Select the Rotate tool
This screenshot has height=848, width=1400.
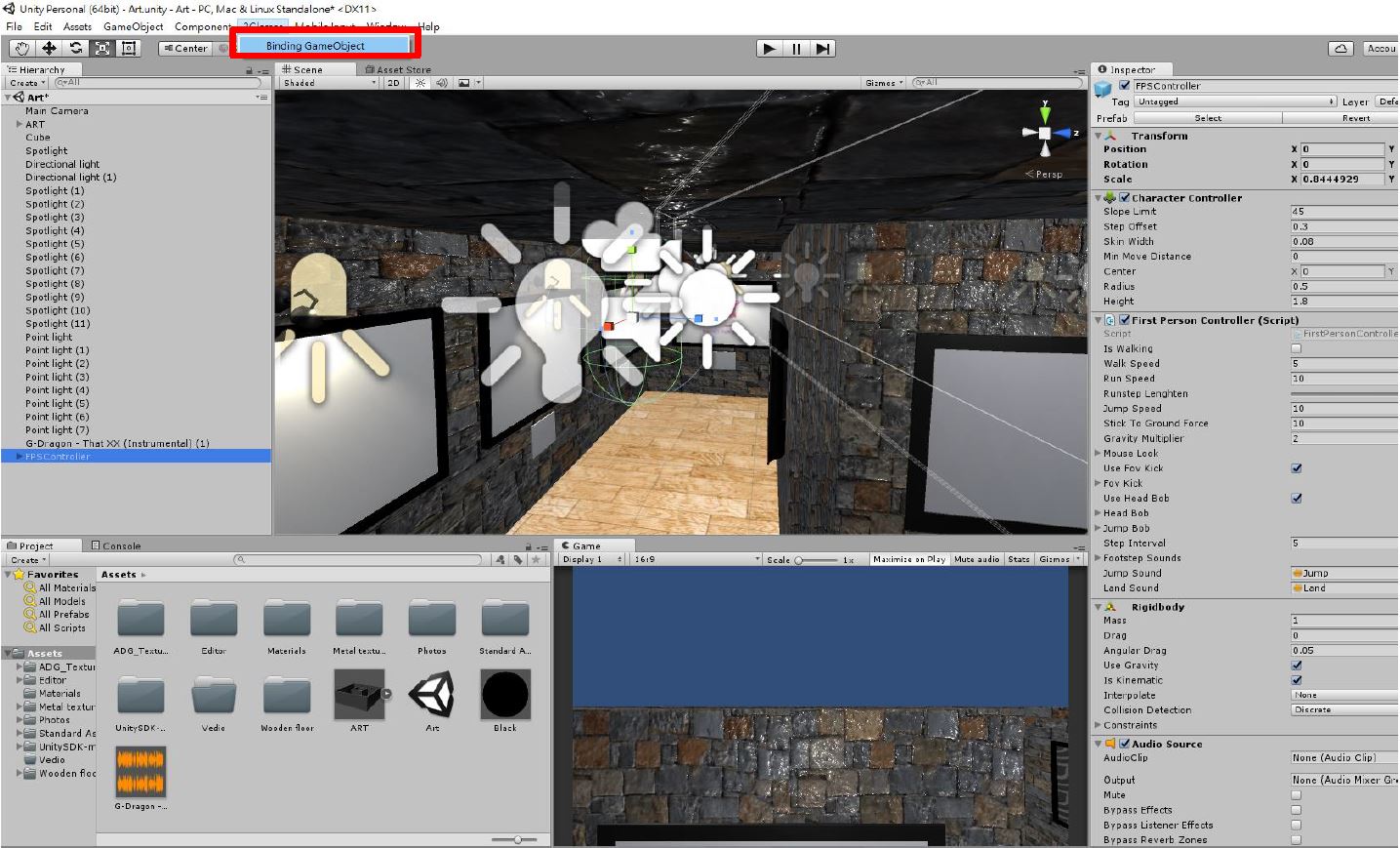click(75, 48)
